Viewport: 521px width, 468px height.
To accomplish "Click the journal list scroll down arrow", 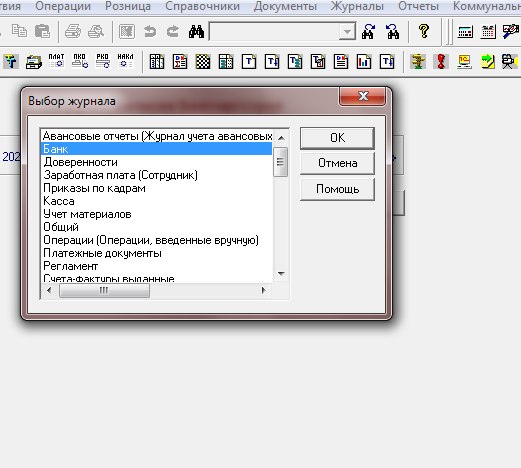I will pos(281,274).
